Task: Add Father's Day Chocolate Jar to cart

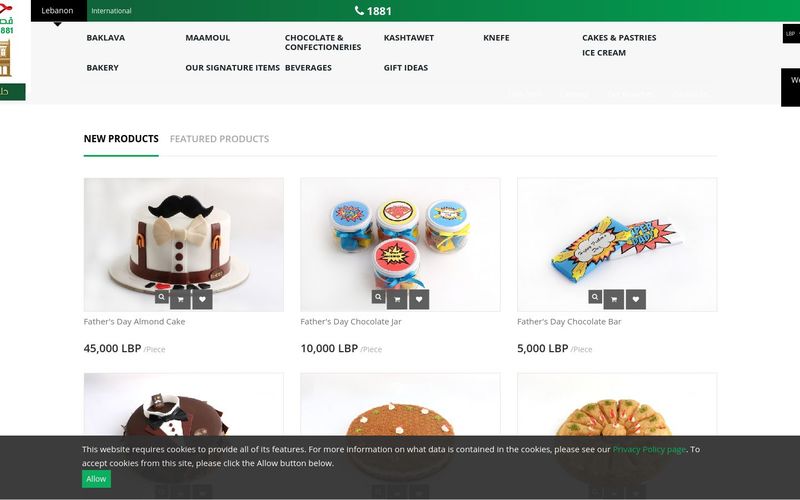Action: [397, 299]
